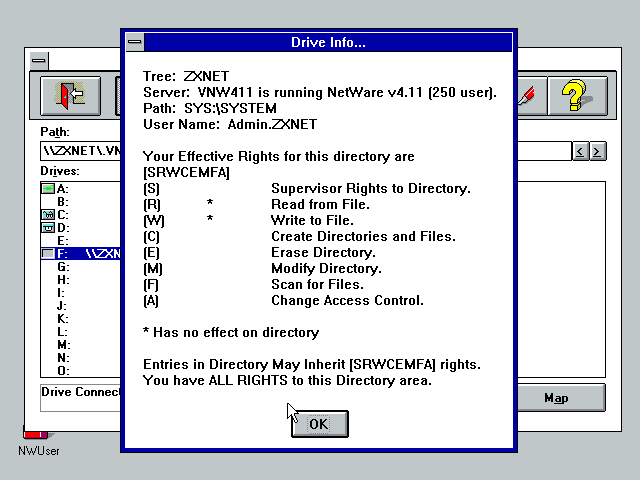
Task: Click 'You have ALL RIGHTS' summary line
Action: point(287,380)
